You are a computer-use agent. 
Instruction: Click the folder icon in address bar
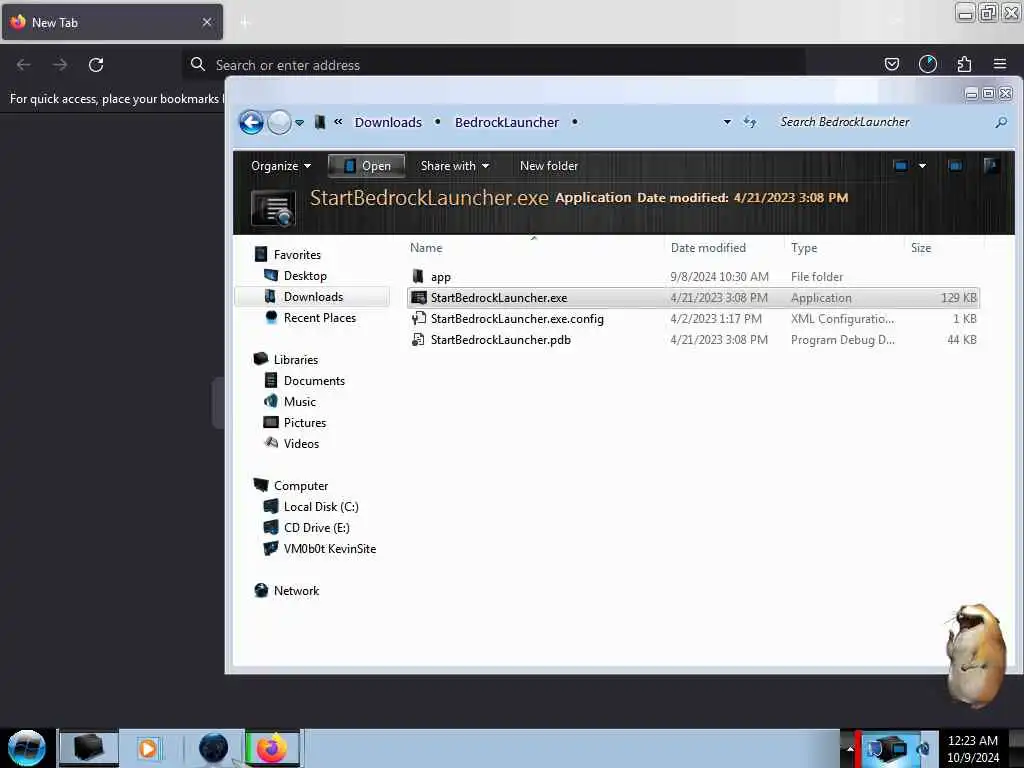point(320,122)
